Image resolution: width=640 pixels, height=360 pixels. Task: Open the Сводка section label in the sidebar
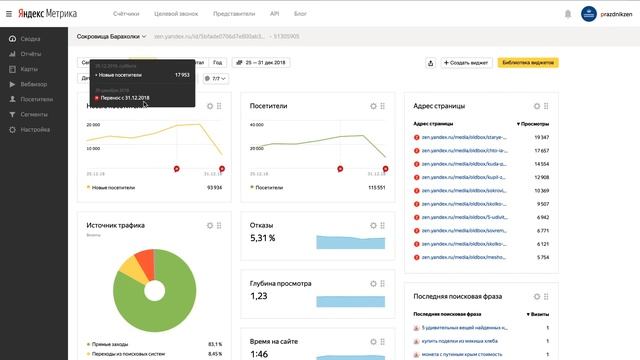pos(30,39)
